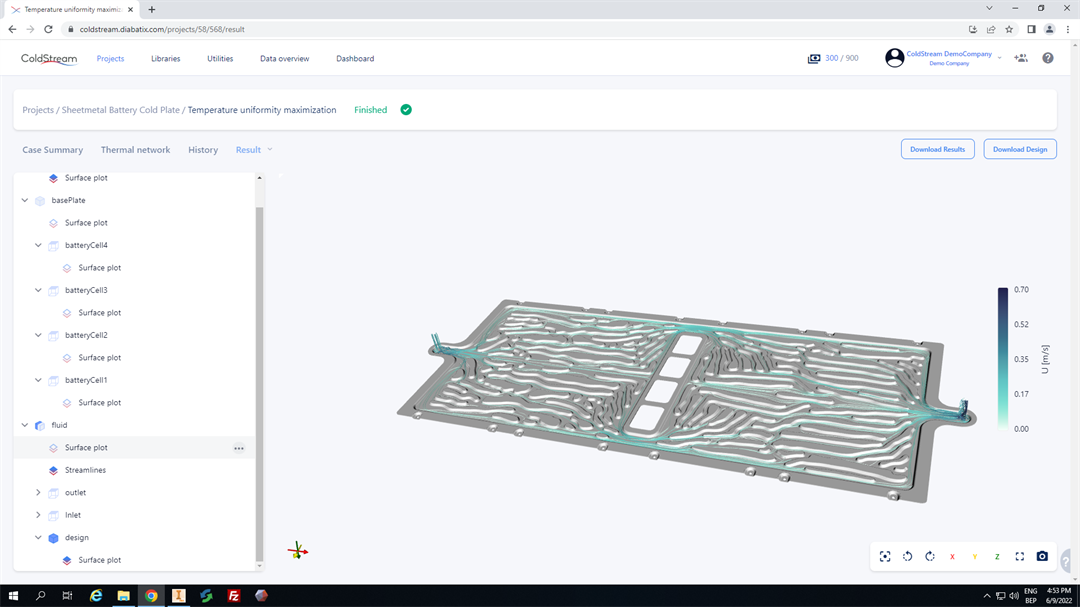Toggle the Surface plot under design
The height and width of the screenshot is (607, 1080).
click(x=99, y=560)
